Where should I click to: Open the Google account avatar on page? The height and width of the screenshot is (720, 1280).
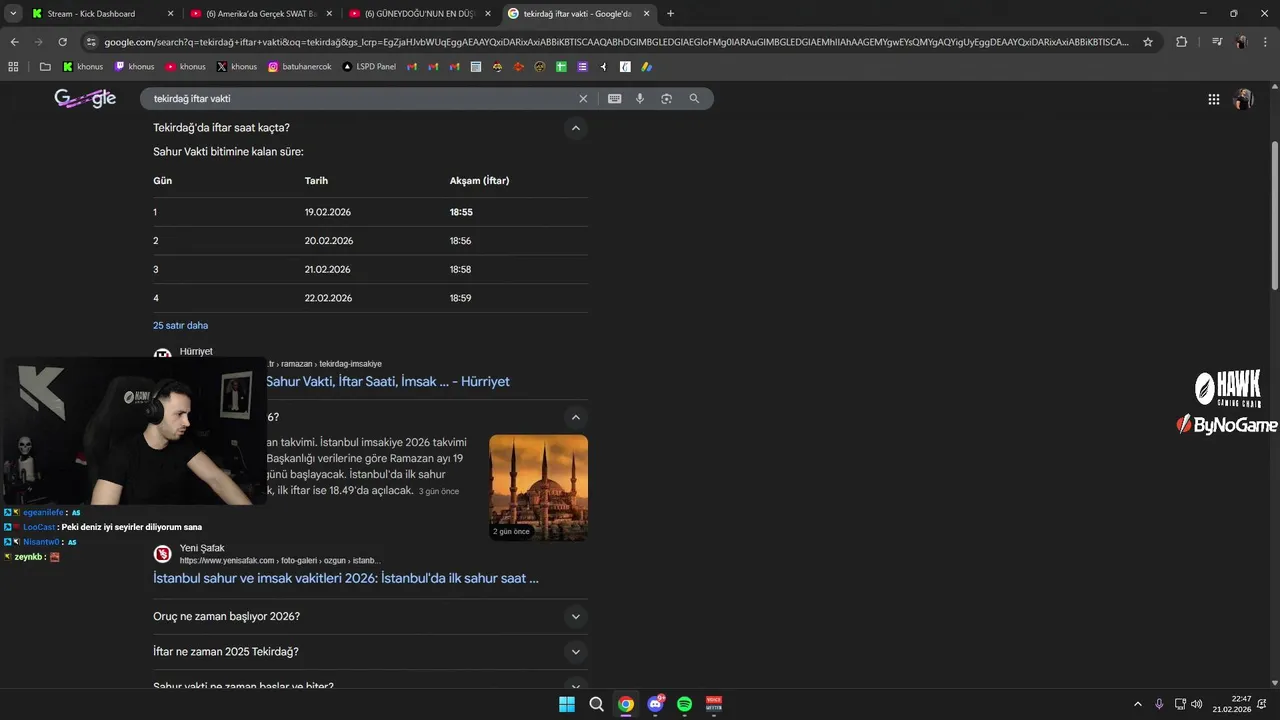(x=1244, y=99)
